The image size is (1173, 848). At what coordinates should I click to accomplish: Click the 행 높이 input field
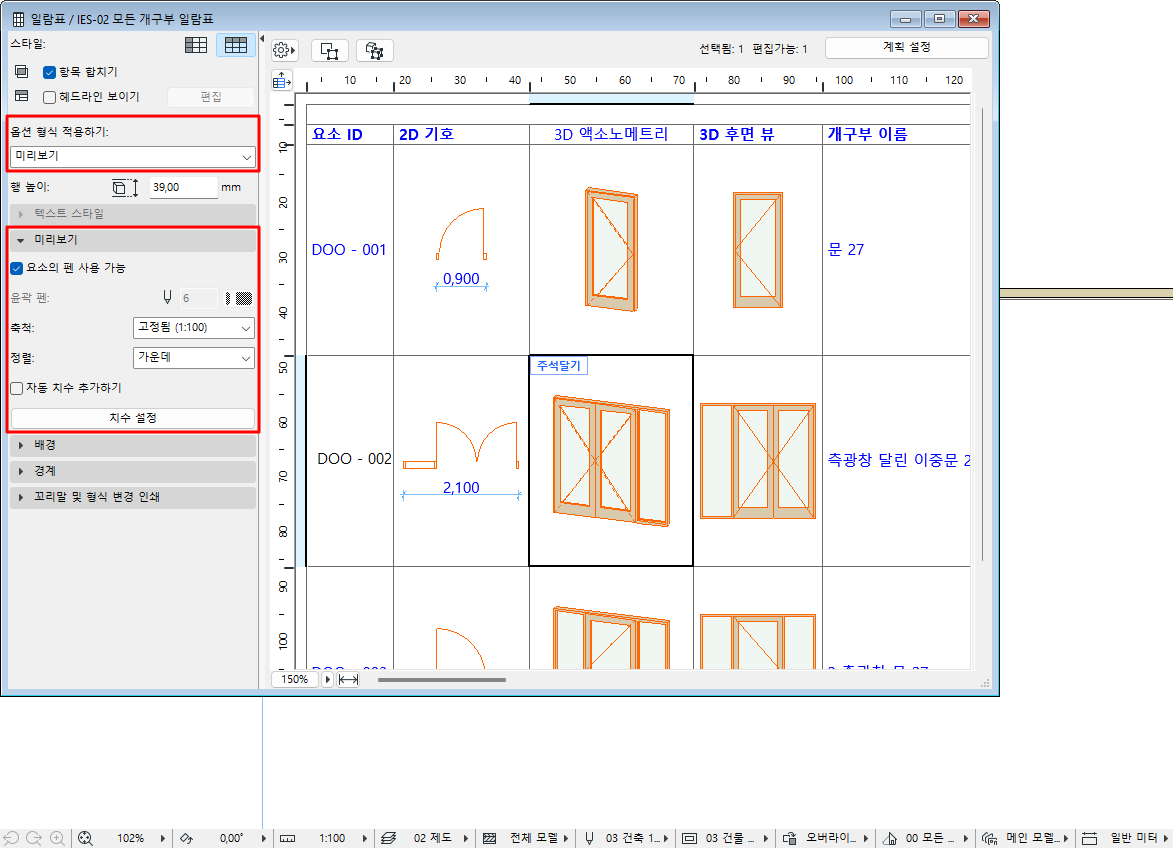pos(183,187)
